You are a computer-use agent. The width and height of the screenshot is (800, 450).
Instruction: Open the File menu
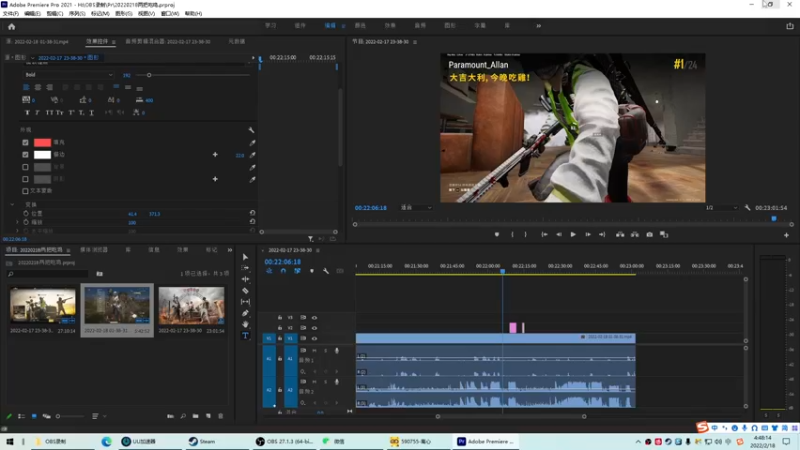pos(10,14)
